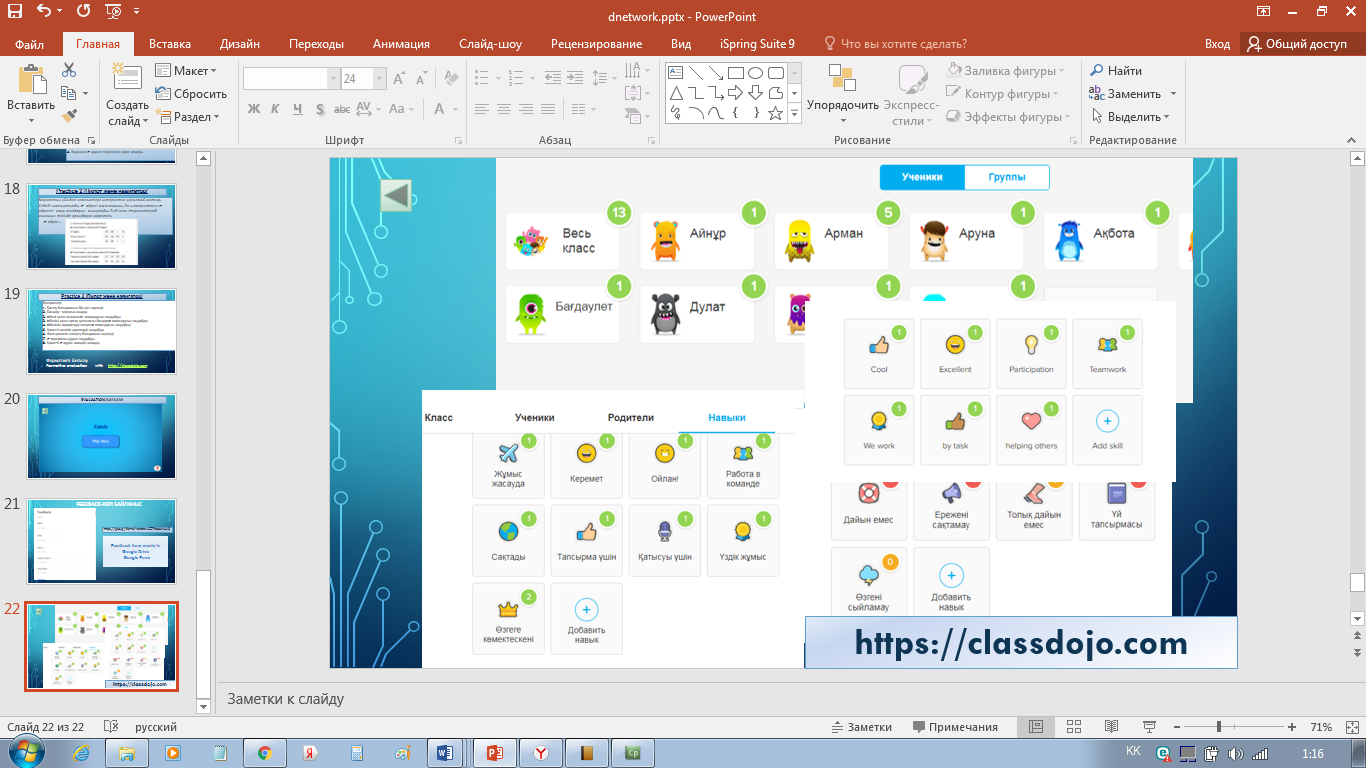The width and height of the screenshot is (1366, 768).
Task: Toggle underline (Ч) formatting
Action: coord(298,109)
